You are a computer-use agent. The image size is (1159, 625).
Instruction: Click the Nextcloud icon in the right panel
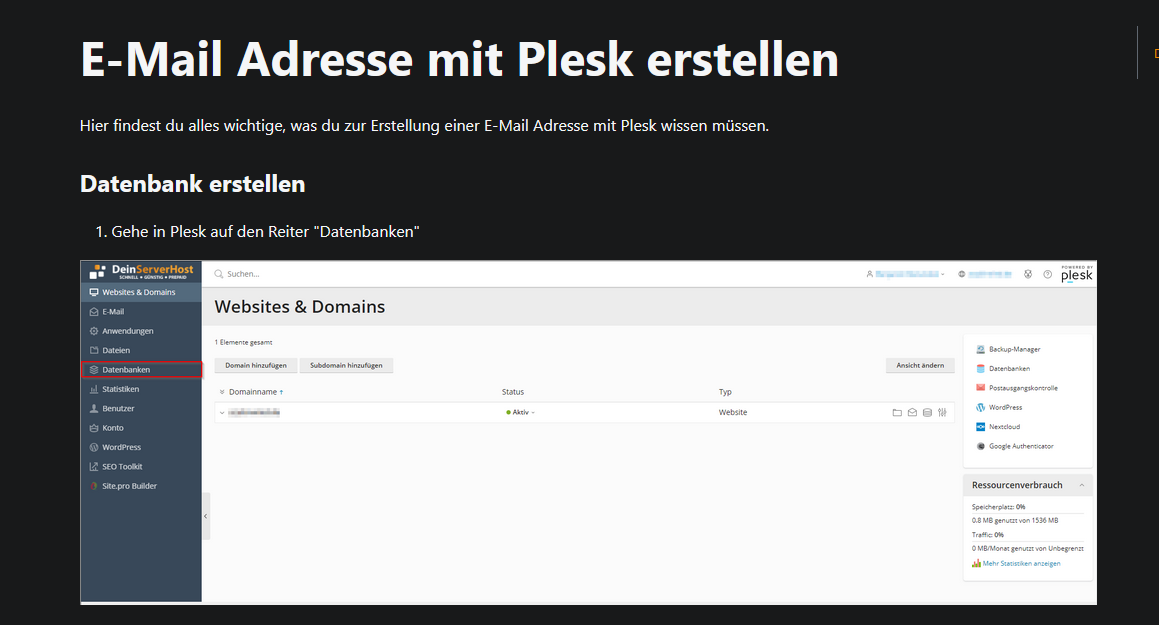click(x=981, y=427)
